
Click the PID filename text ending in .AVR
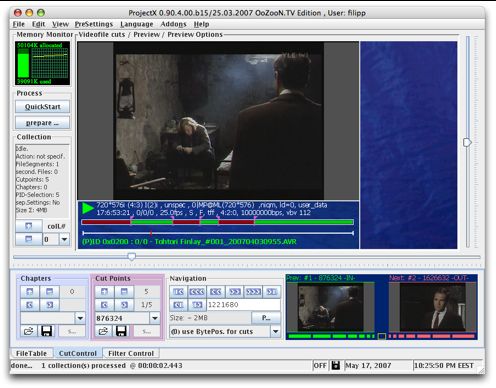pyautogui.click(x=189, y=242)
